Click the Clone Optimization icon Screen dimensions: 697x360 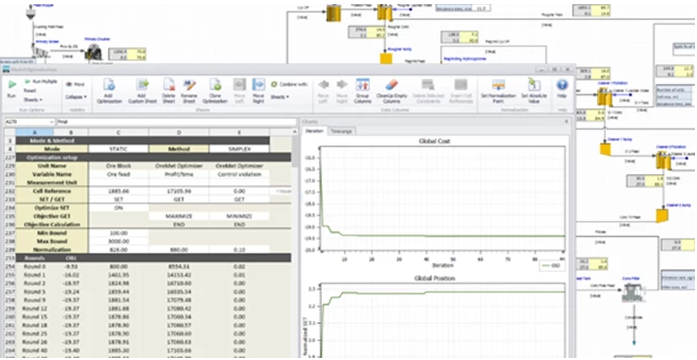(x=215, y=91)
